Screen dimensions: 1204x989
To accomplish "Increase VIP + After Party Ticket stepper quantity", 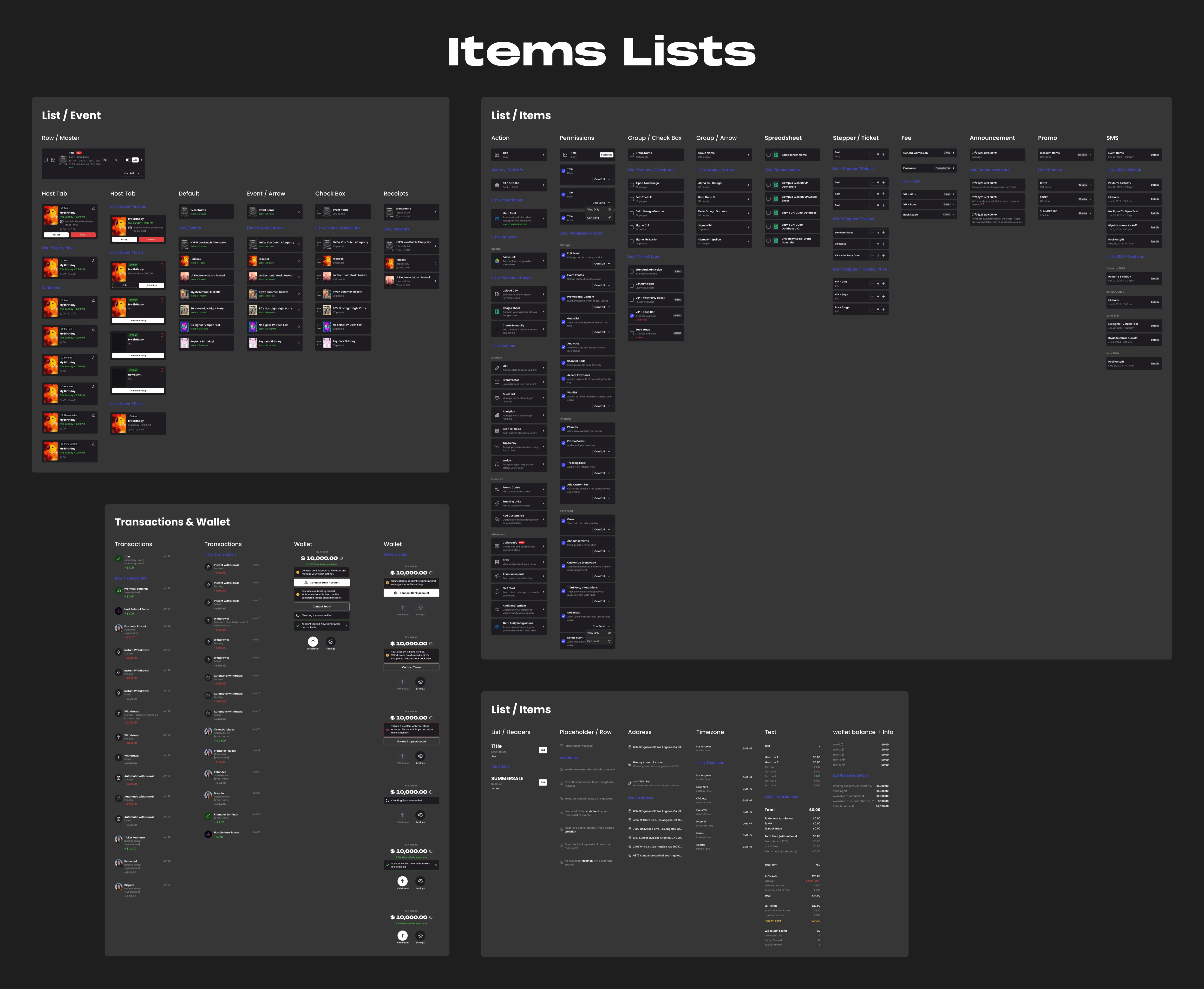I will 884,255.
